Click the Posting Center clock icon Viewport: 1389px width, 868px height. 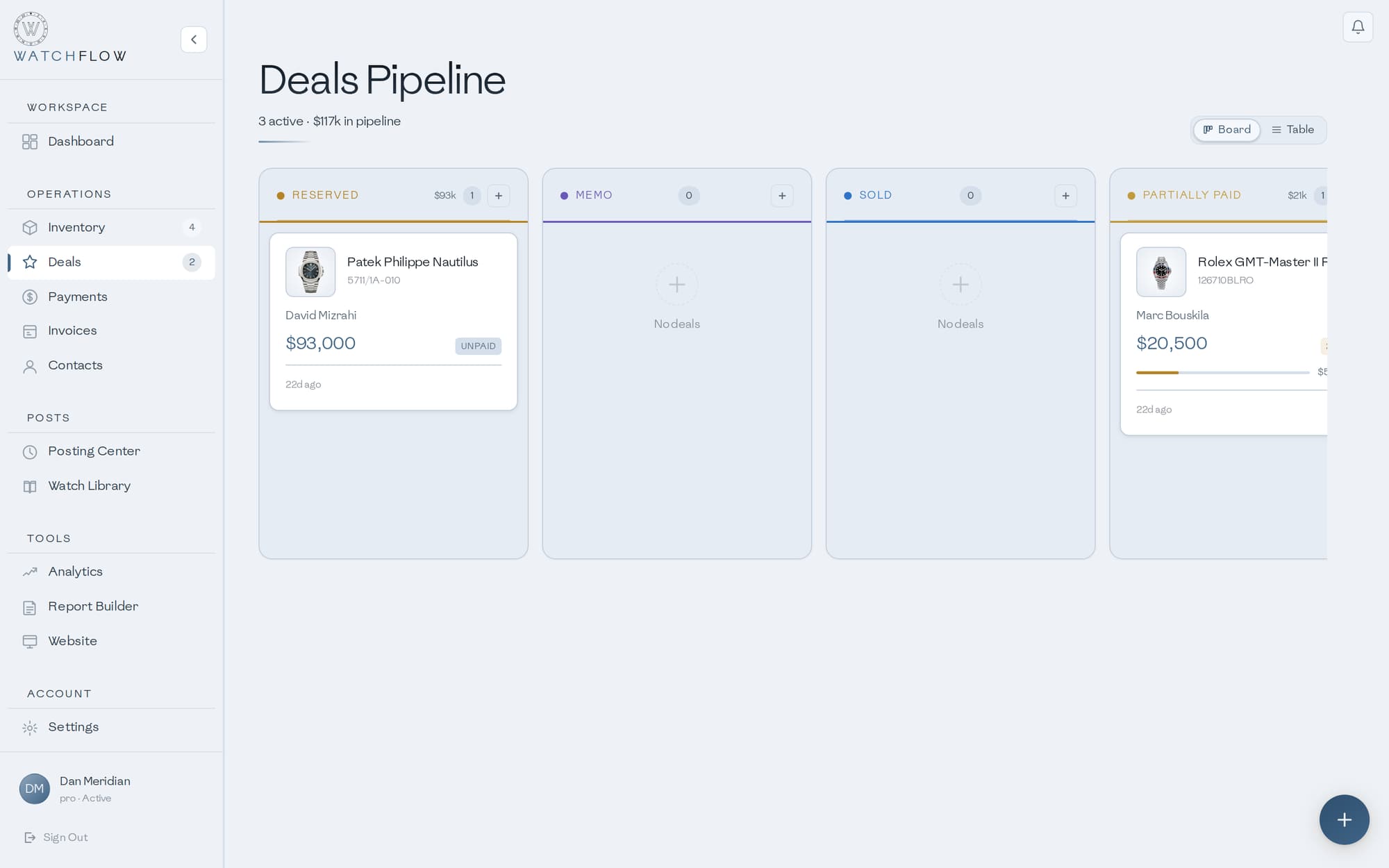[x=30, y=452]
